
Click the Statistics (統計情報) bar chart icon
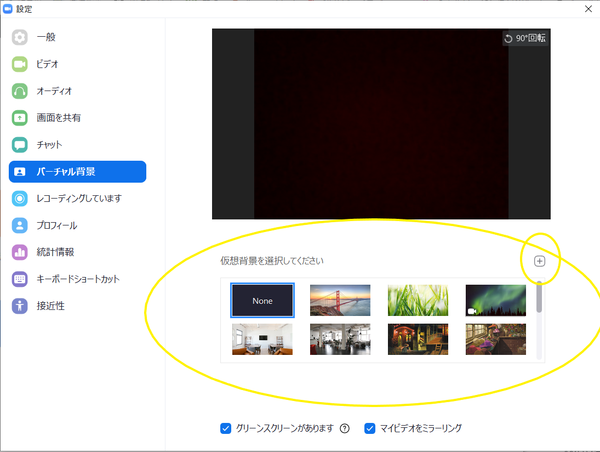tap(20, 252)
